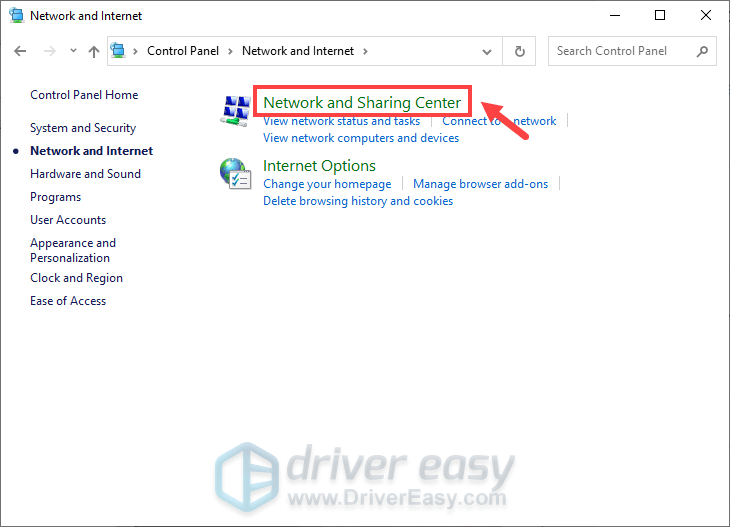Viewport: 730px width, 527px height.
Task: Click the search magnifier icon
Action: click(703, 51)
